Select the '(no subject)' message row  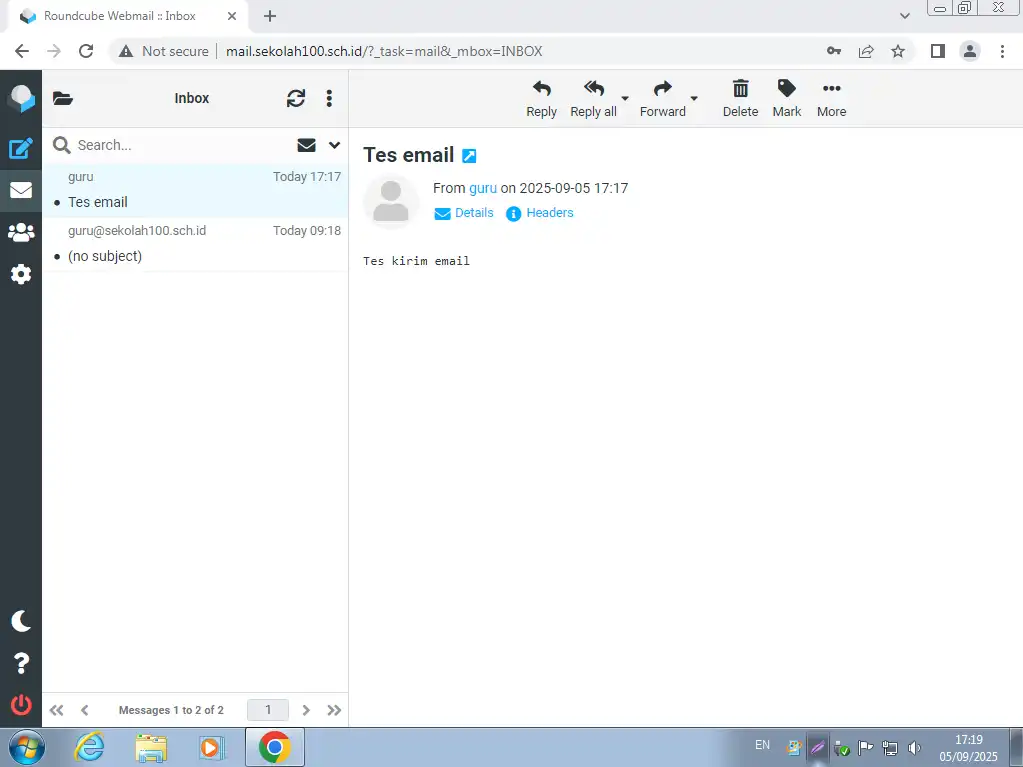tap(195, 244)
